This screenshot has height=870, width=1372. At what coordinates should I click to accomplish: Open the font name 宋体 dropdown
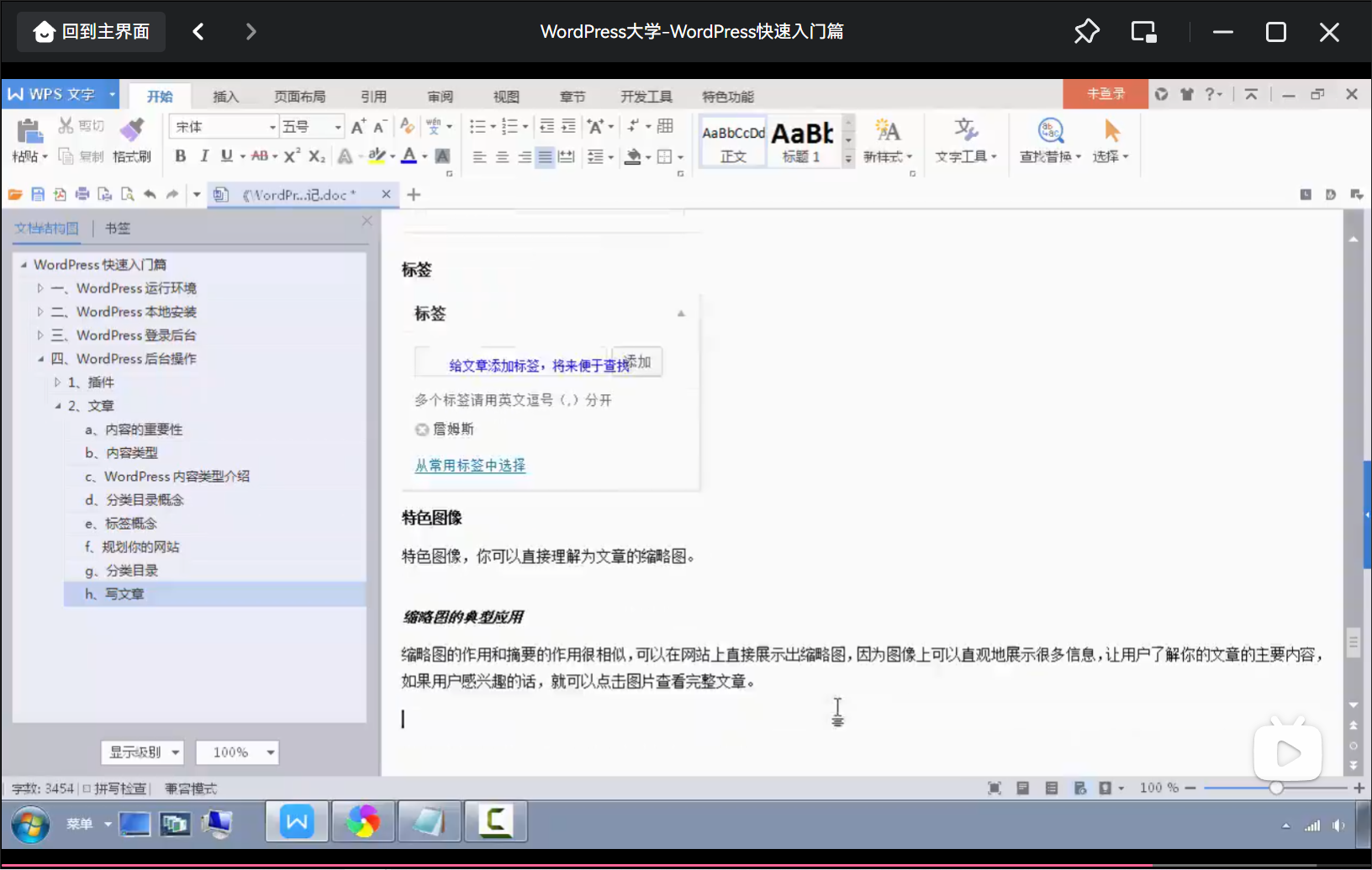coord(272,127)
